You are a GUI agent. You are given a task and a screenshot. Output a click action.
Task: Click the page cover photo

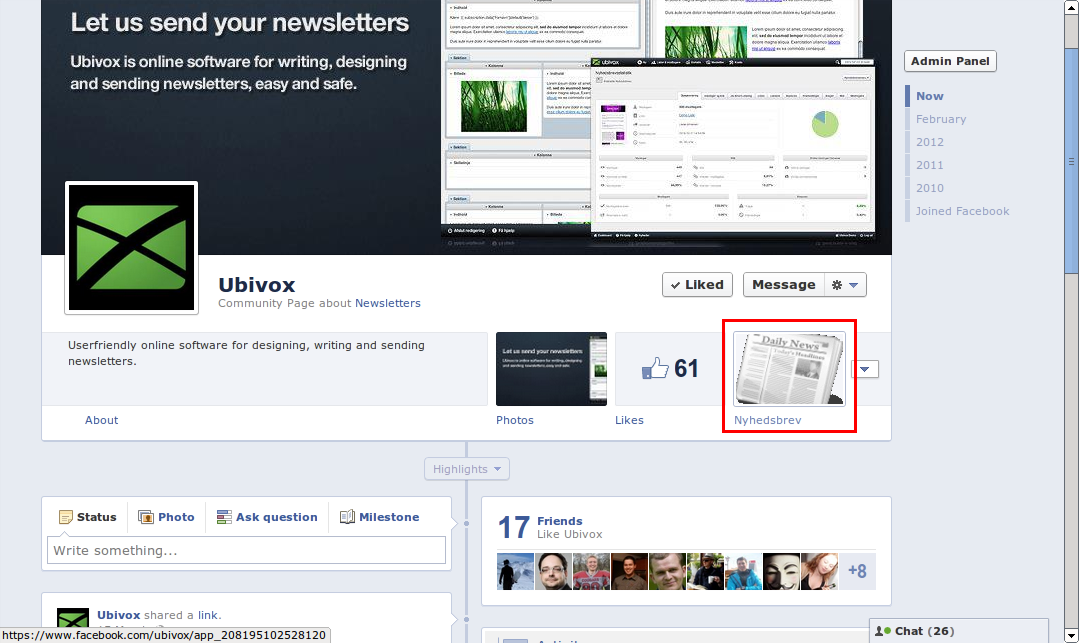click(466, 127)
